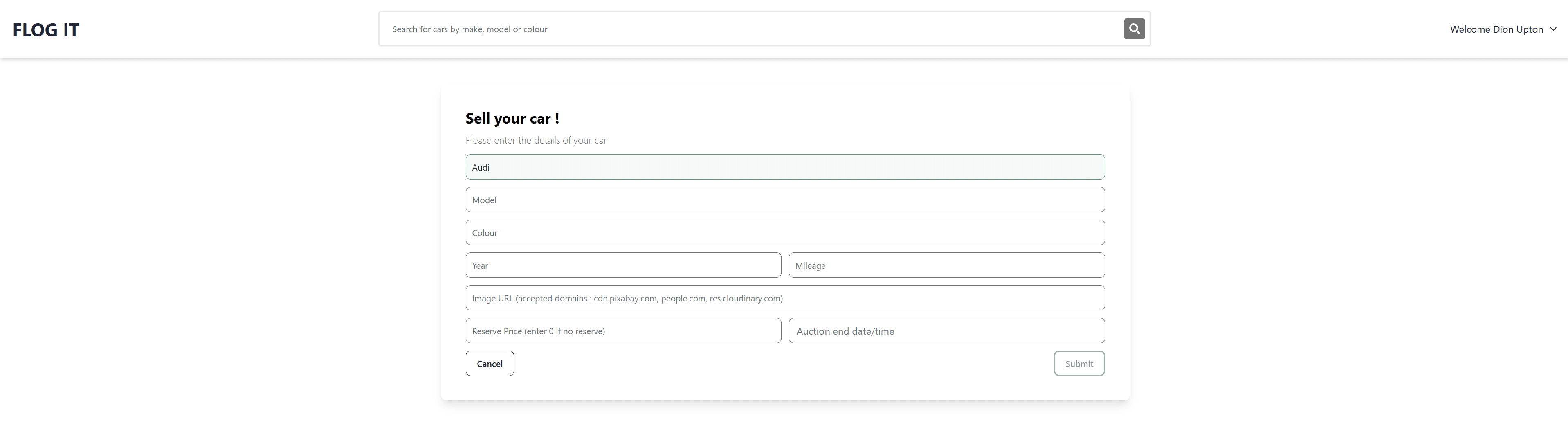Viewport: 1568px width, 425px height.
Task: Click the Model input field
Action: (x=785, y=199)
